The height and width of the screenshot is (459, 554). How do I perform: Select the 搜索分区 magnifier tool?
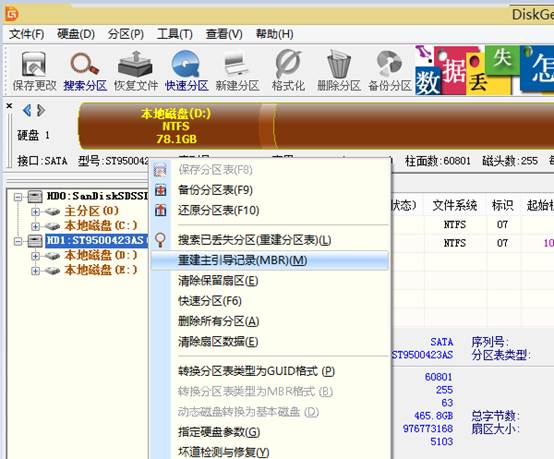[85, 71]
